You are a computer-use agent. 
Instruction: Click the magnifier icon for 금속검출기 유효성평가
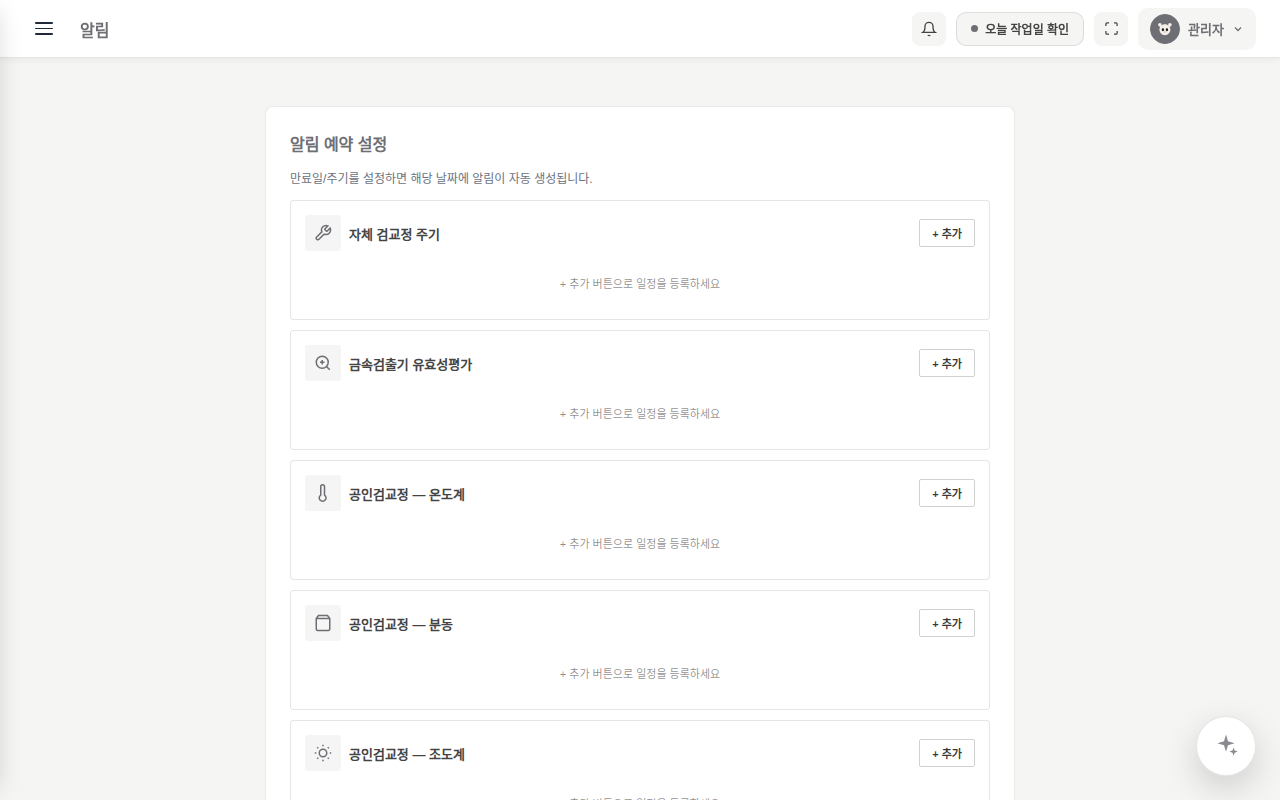tap(323, 363)
